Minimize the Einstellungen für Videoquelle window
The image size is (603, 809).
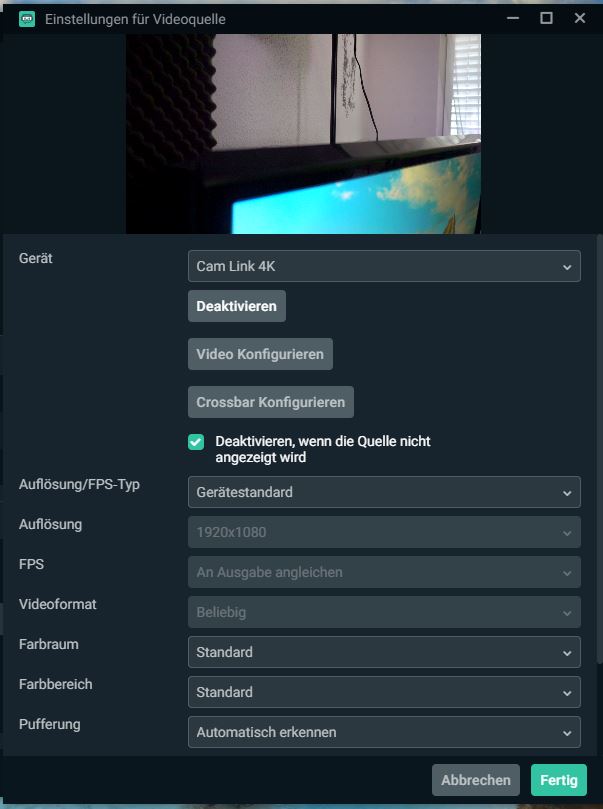(x=513, y=18)
